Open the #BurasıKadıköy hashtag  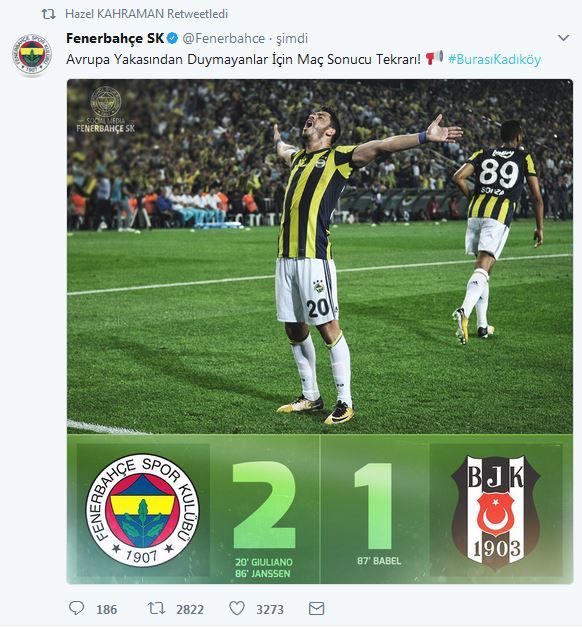494,59
